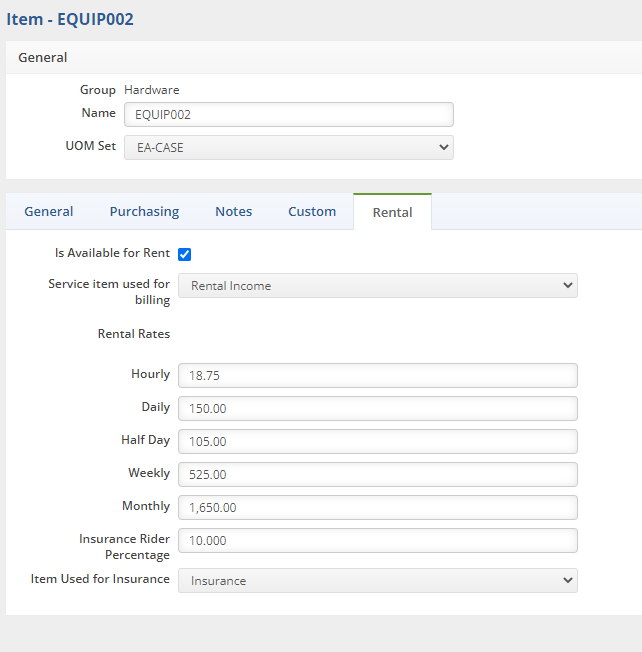Click the Item Used for Insurance label
The height and width of the screenshot is (652, 642).
(x=100, y=579)
